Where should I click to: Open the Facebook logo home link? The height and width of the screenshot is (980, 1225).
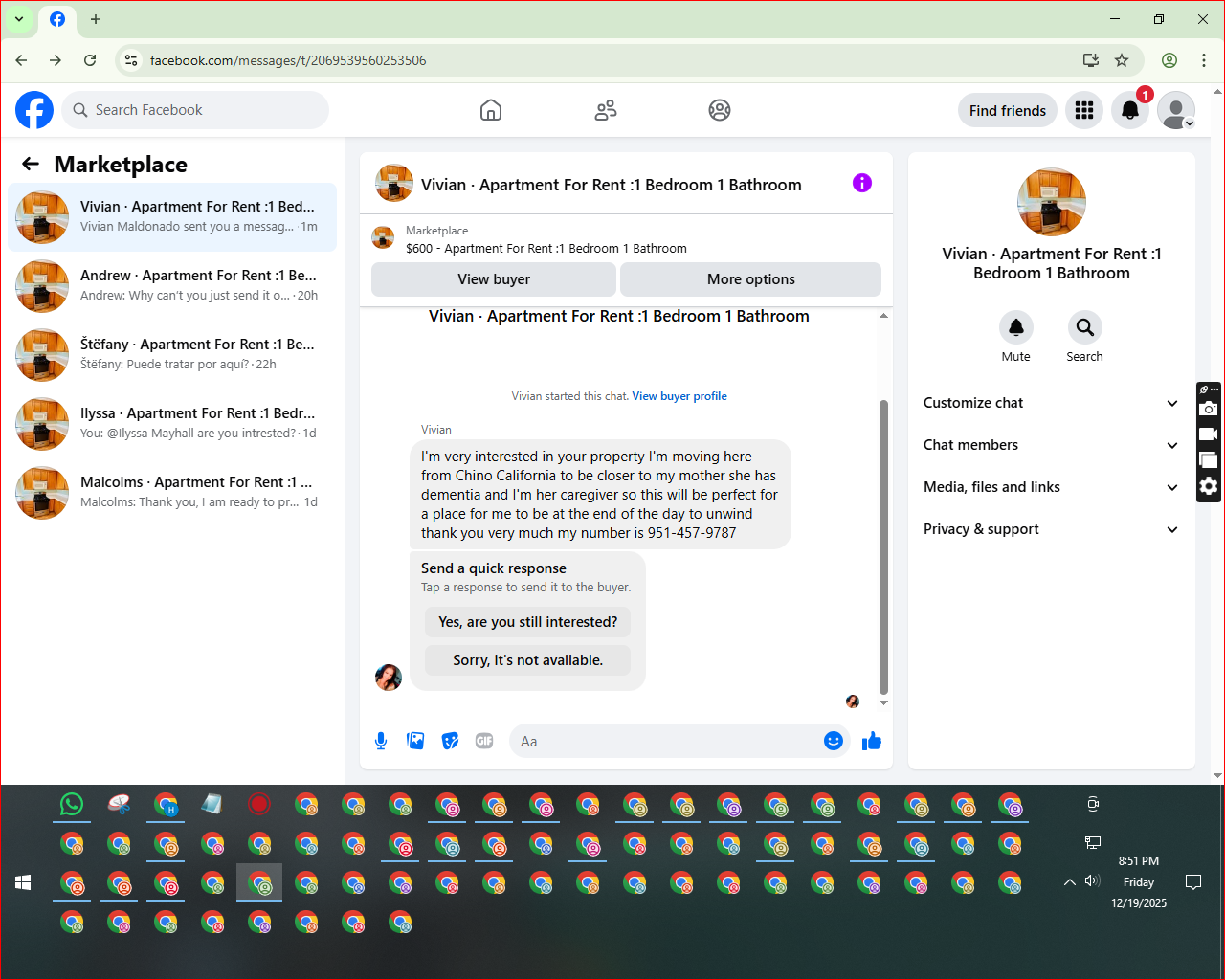(x=34, y=110)
